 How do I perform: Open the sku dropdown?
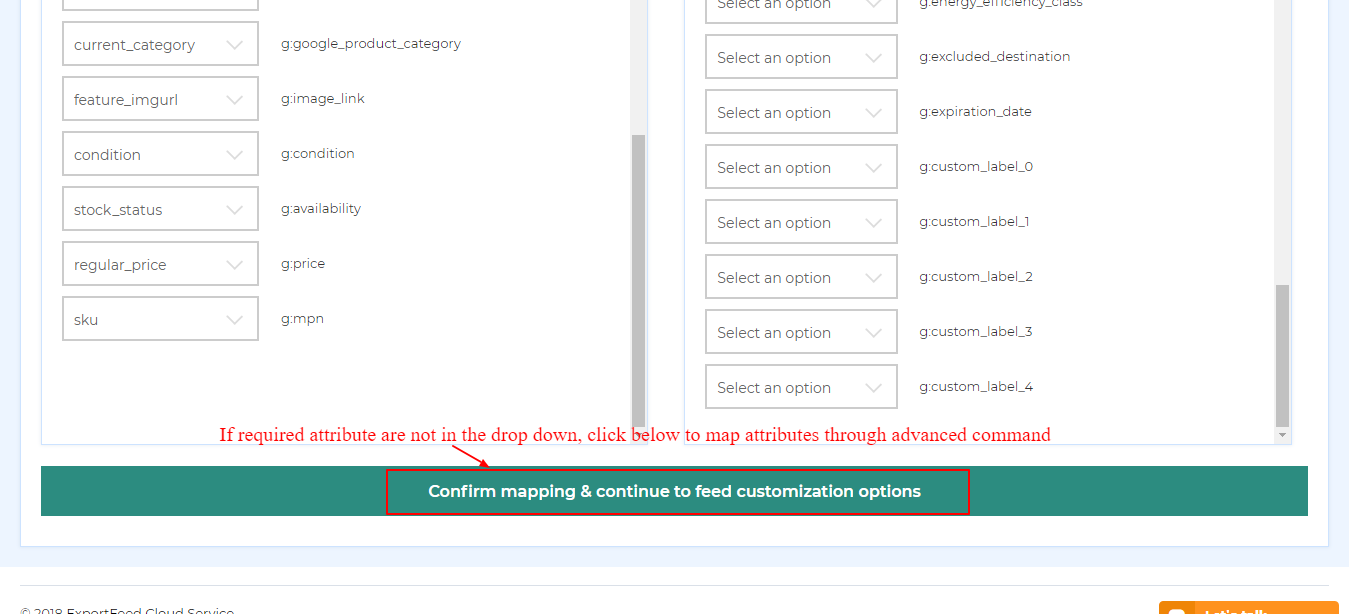(x=160, y=319)
